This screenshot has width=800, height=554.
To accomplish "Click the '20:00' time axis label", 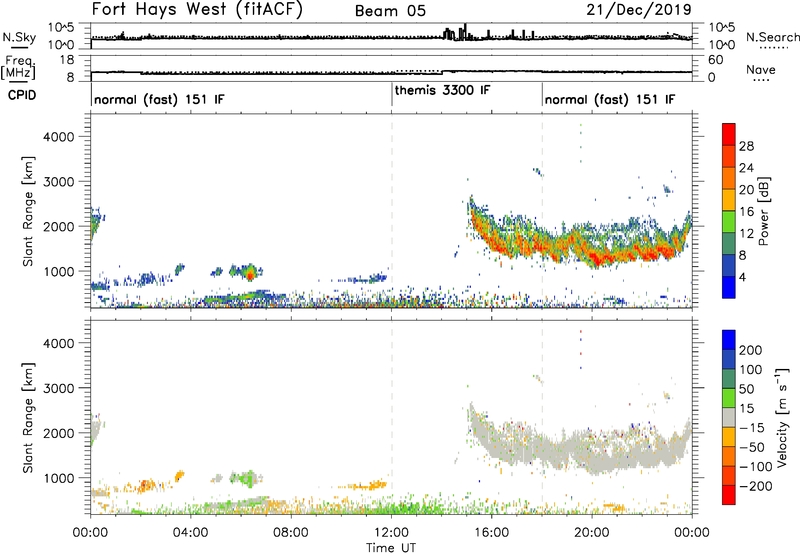I will pyautogui.click(x=592, y=533).
